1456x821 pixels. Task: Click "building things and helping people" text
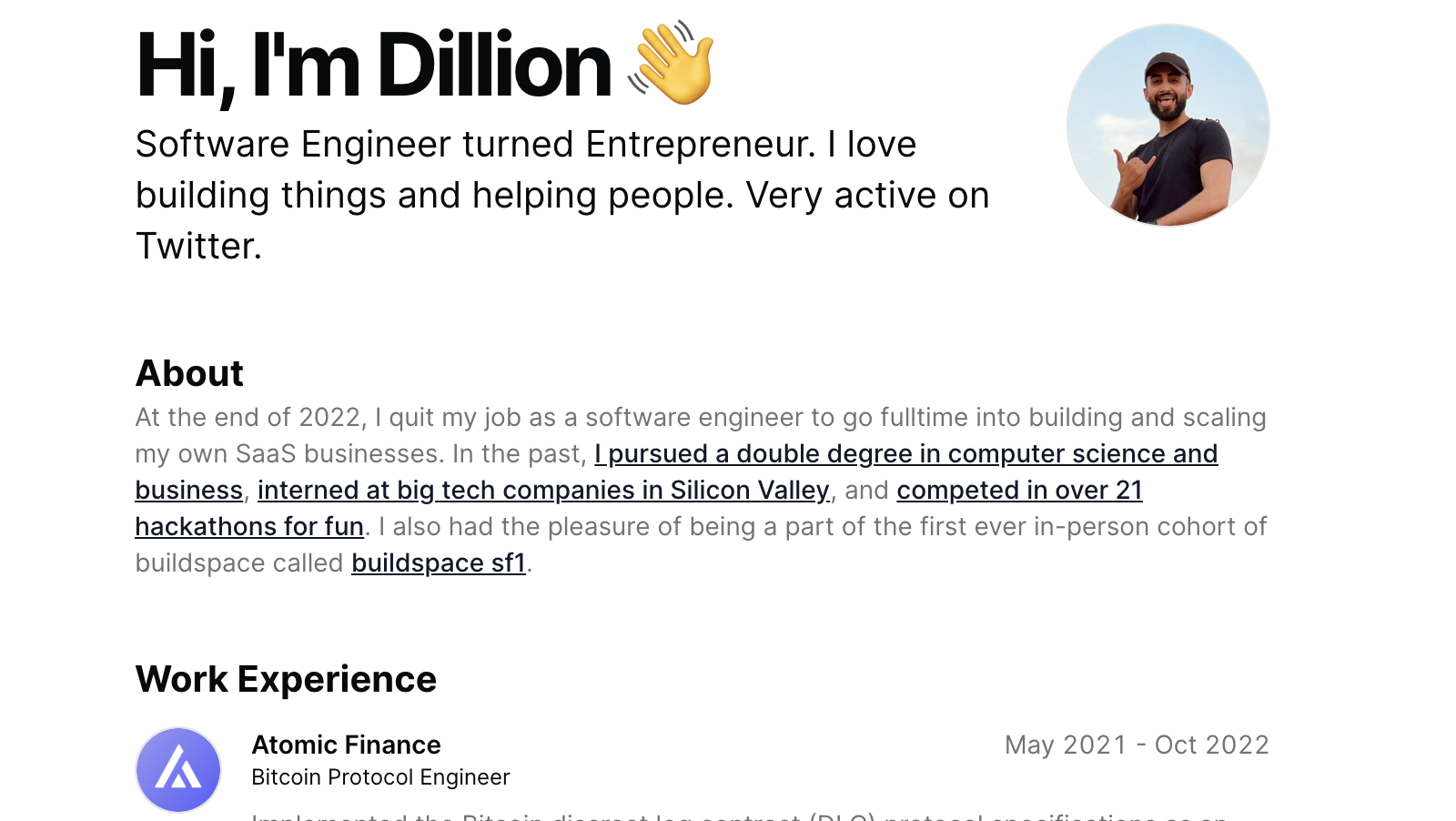[434, 195]
